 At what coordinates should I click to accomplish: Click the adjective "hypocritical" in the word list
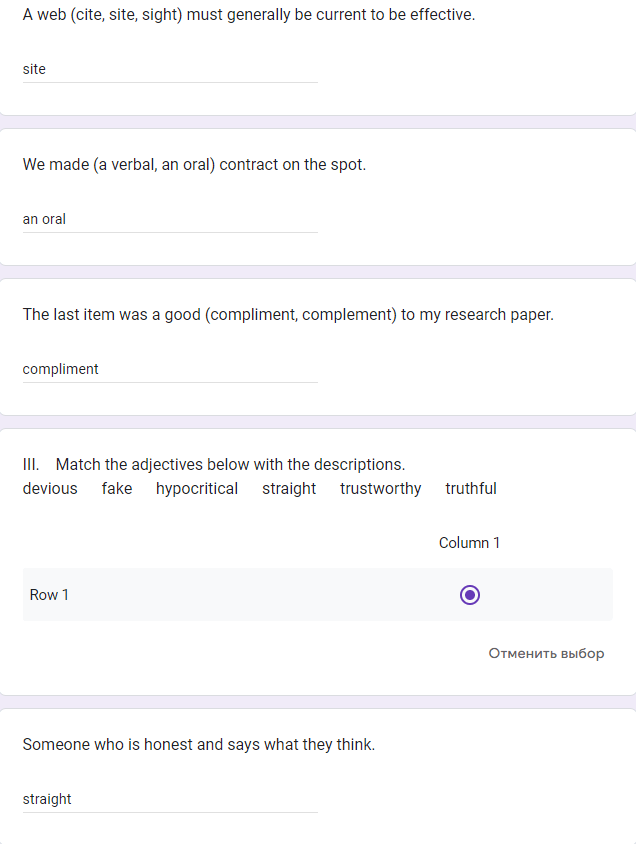click(197, 489)
